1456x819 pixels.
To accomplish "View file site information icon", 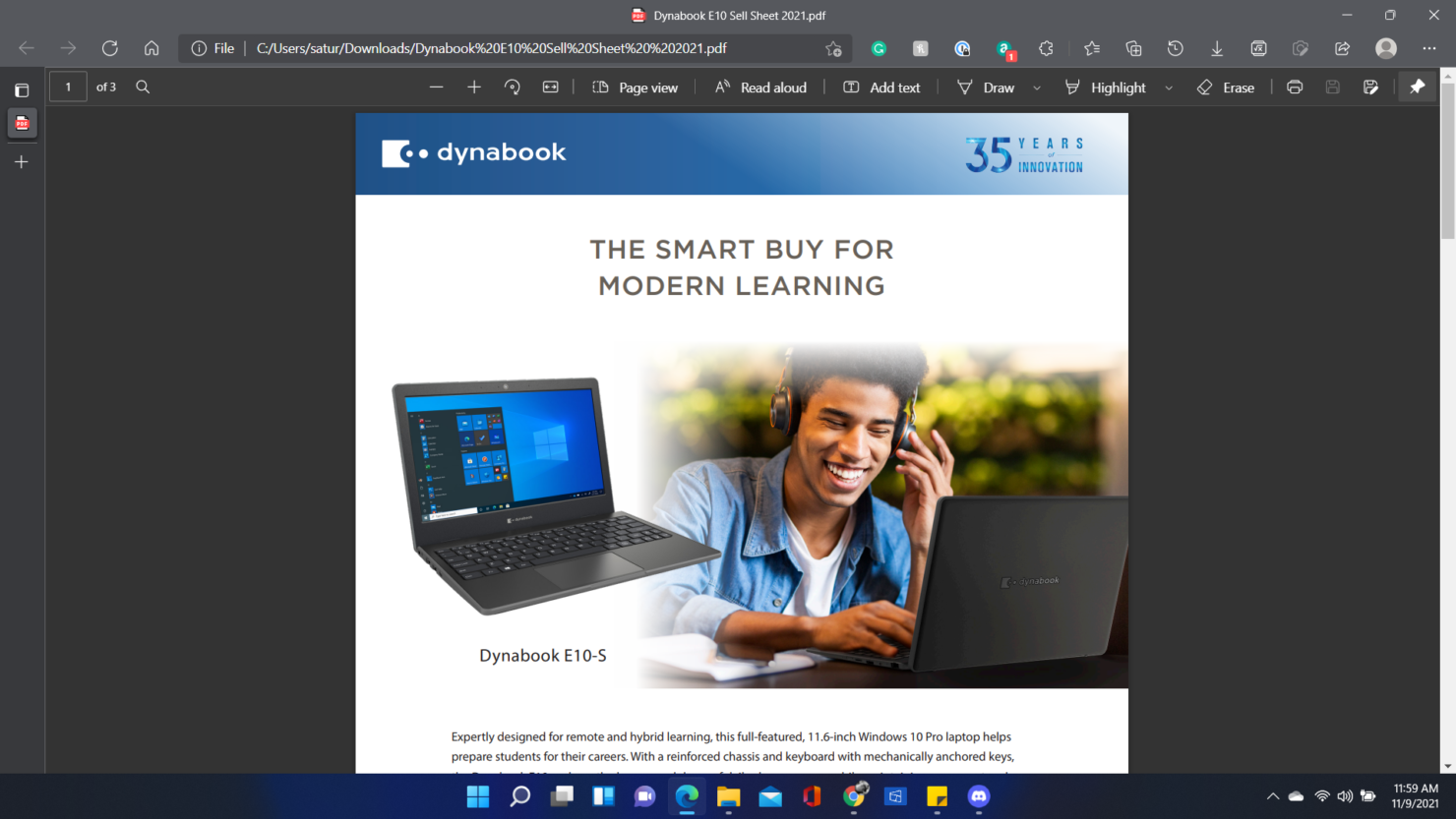I will coord(199,48).
